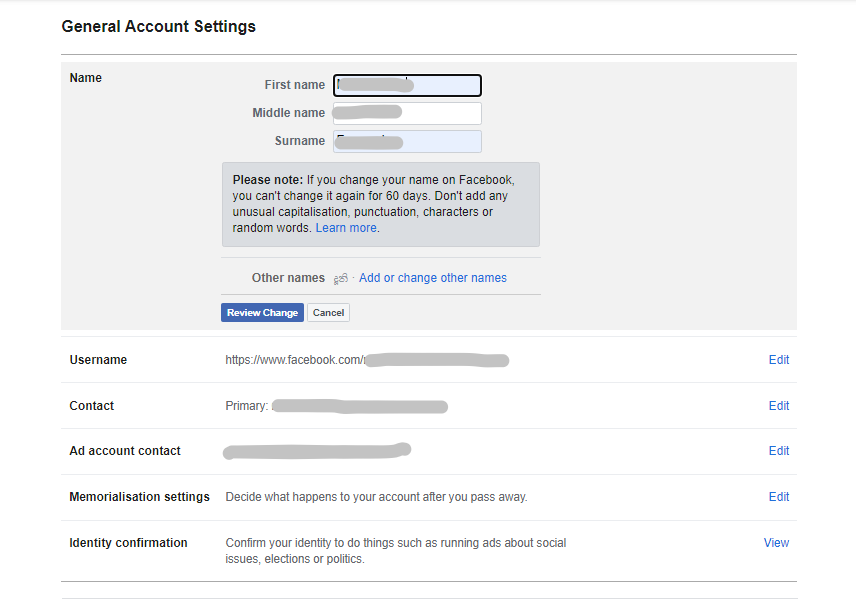Click the Memorialisation settings label
The width and height of the screenshot is (856, 599).
pyautogui.click(x=139, y=496)
